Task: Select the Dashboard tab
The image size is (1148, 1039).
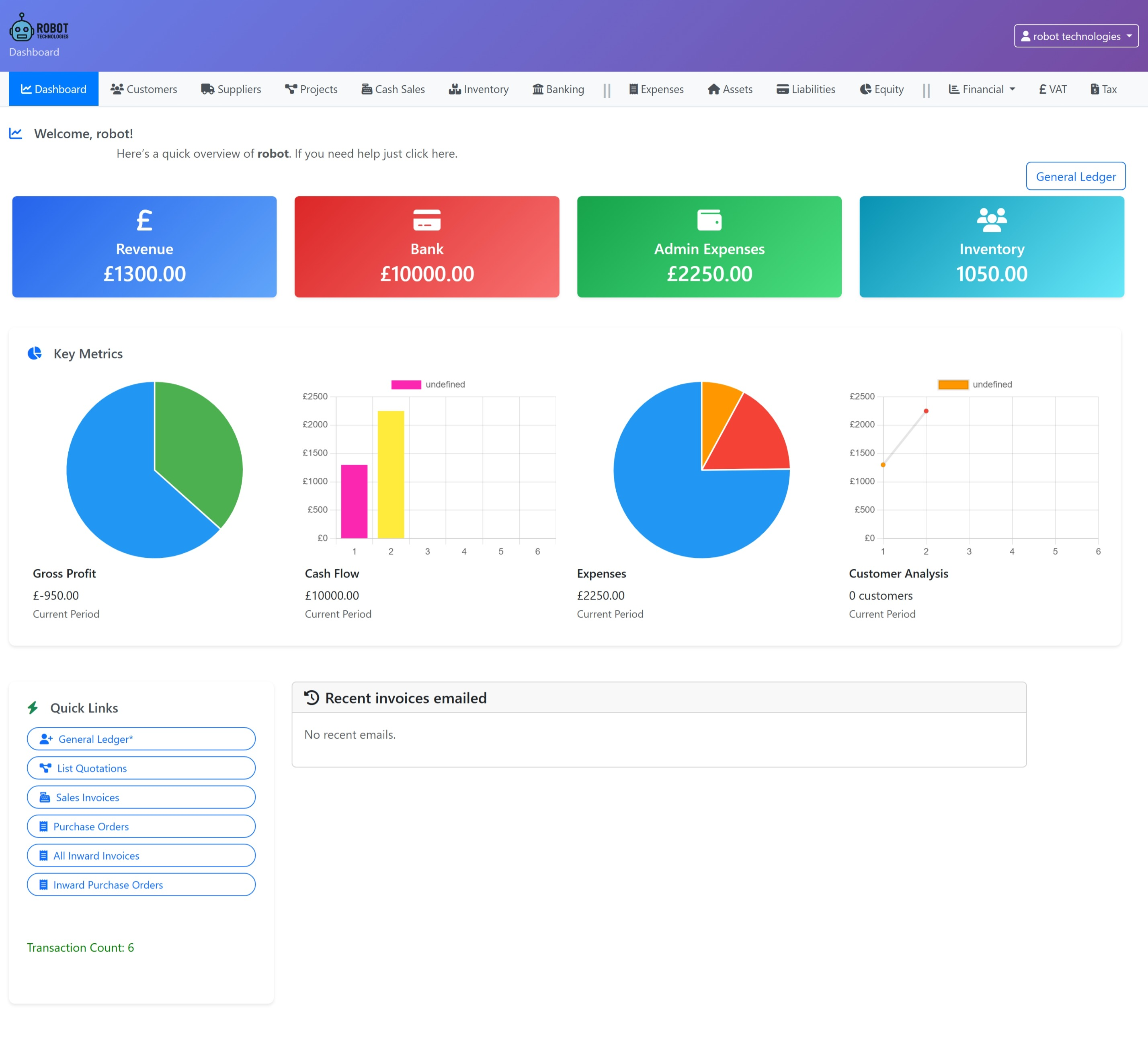Action: pyautogui.click(x=53, y=89)
